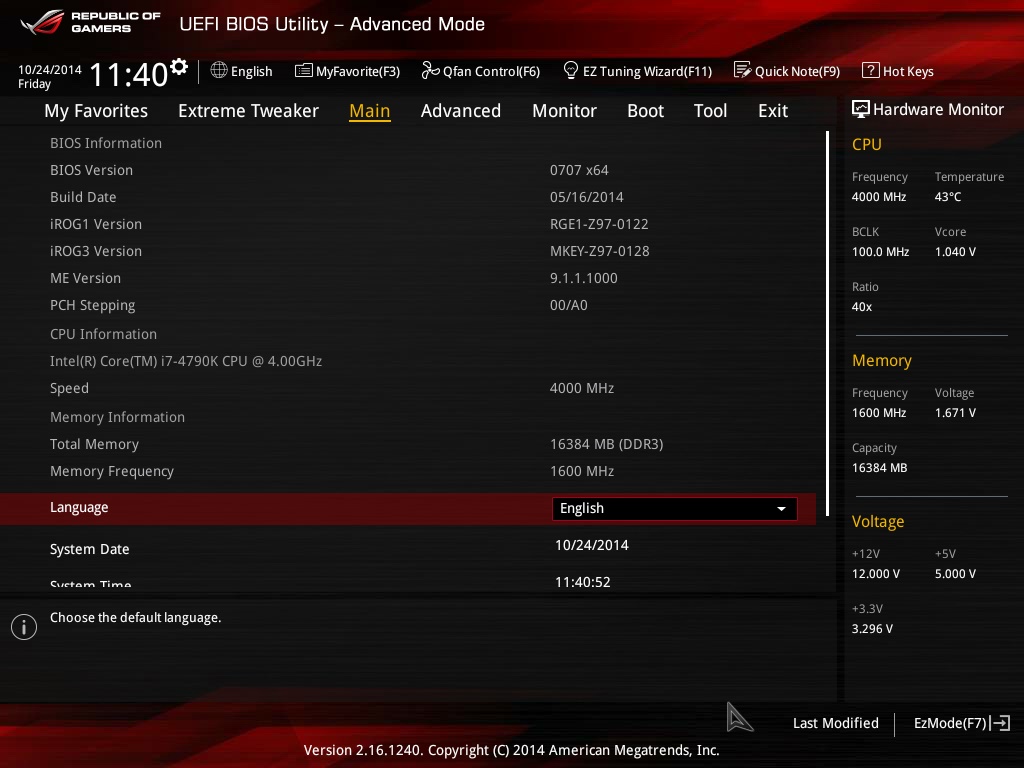Click Qfan Control(F6) text
1024x768 pixels.
coord(491,71)
